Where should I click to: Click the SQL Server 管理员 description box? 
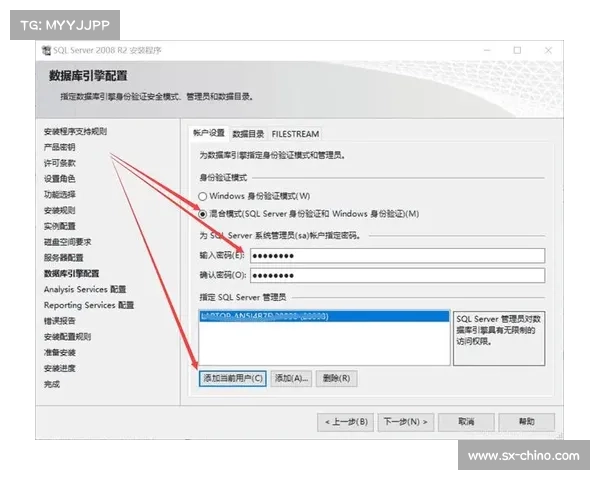point(499,338)
